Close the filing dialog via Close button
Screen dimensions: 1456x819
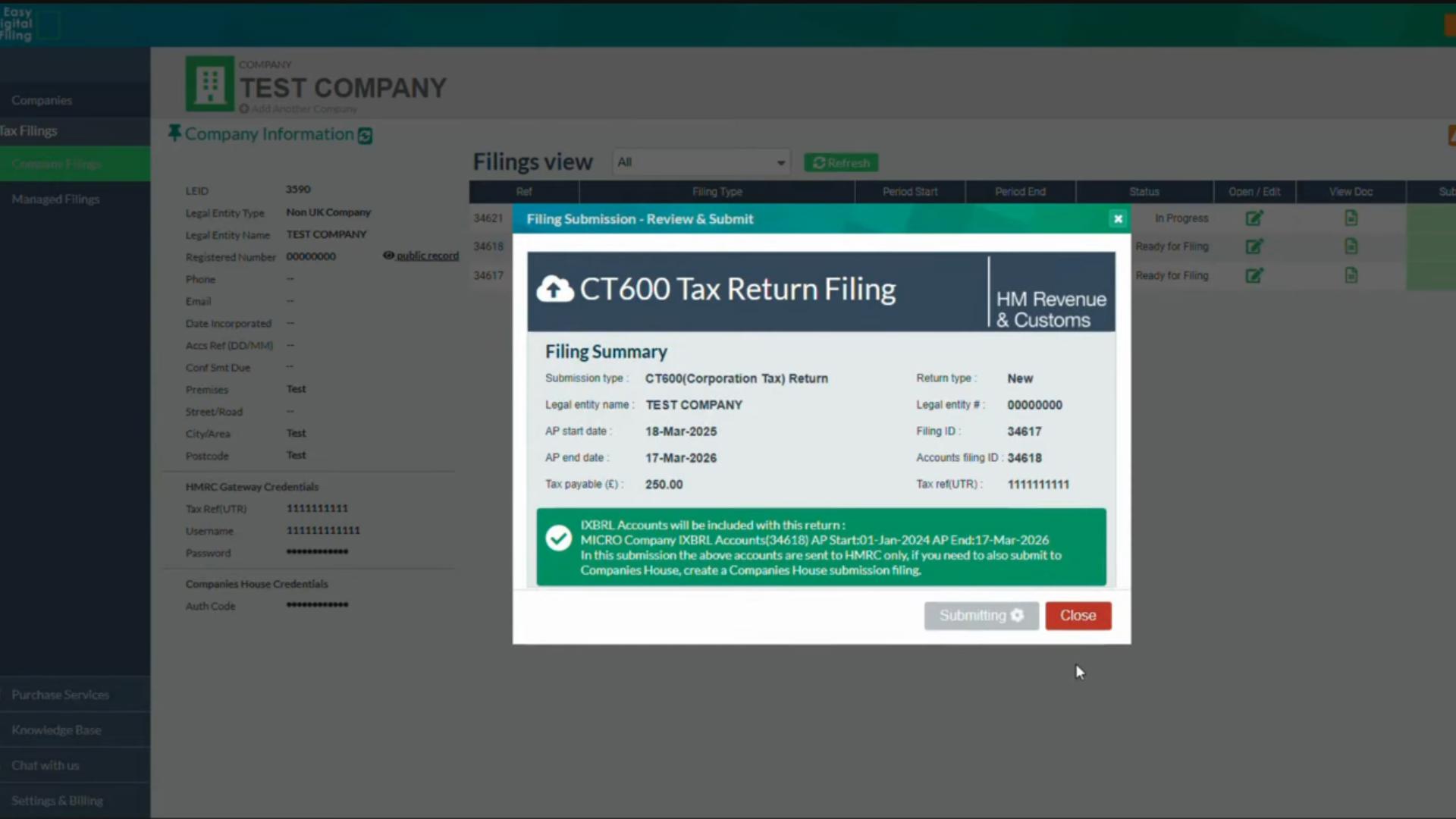tap(1078, 615)
